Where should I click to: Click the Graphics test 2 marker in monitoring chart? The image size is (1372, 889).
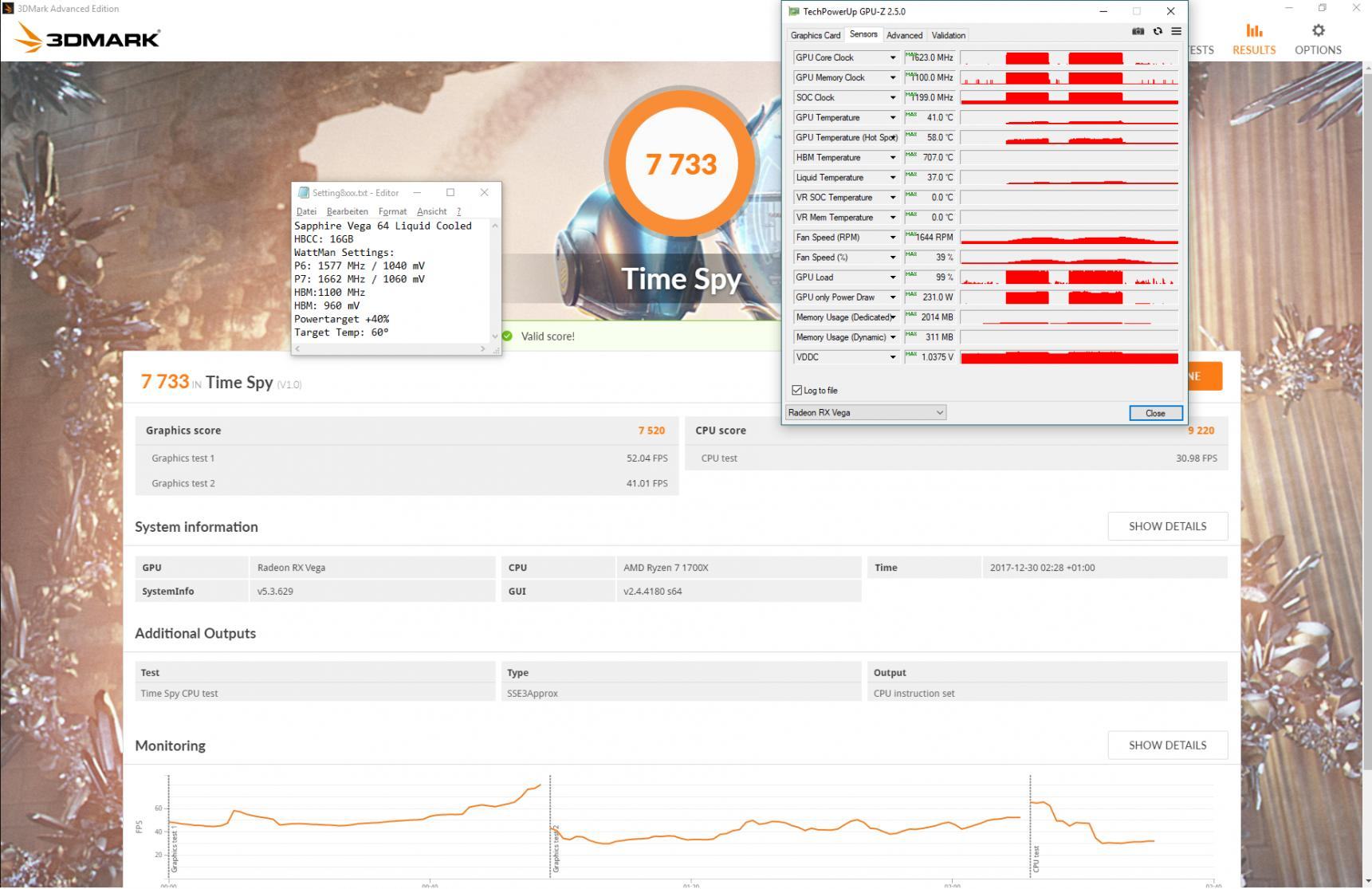coord(556,848)
